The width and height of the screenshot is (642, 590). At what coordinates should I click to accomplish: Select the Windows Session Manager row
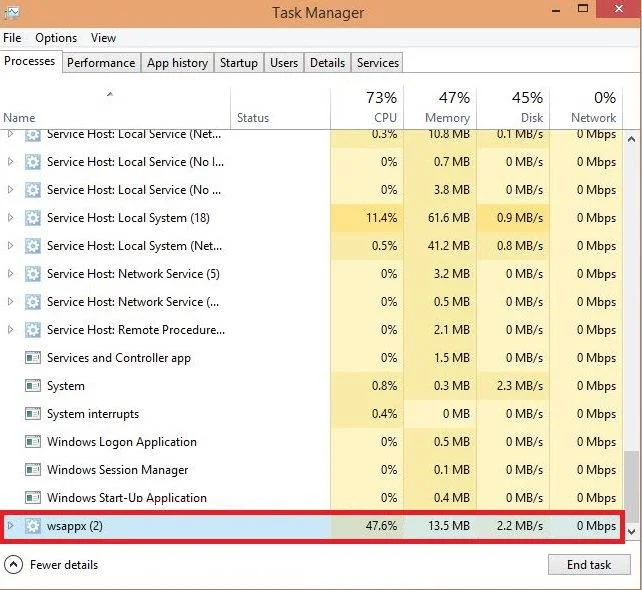[311, 470]
